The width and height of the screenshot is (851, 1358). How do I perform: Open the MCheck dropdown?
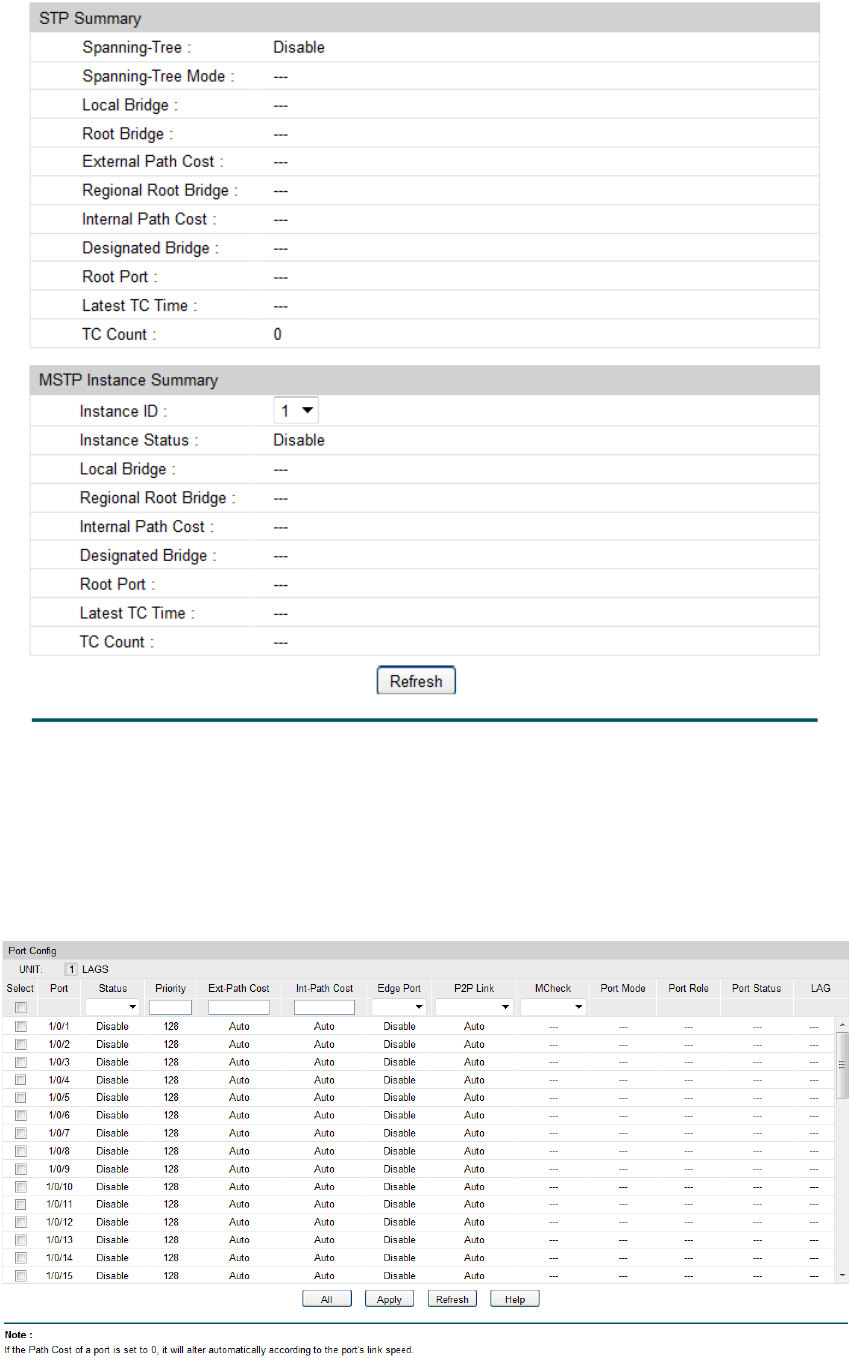click(552, 1007)
